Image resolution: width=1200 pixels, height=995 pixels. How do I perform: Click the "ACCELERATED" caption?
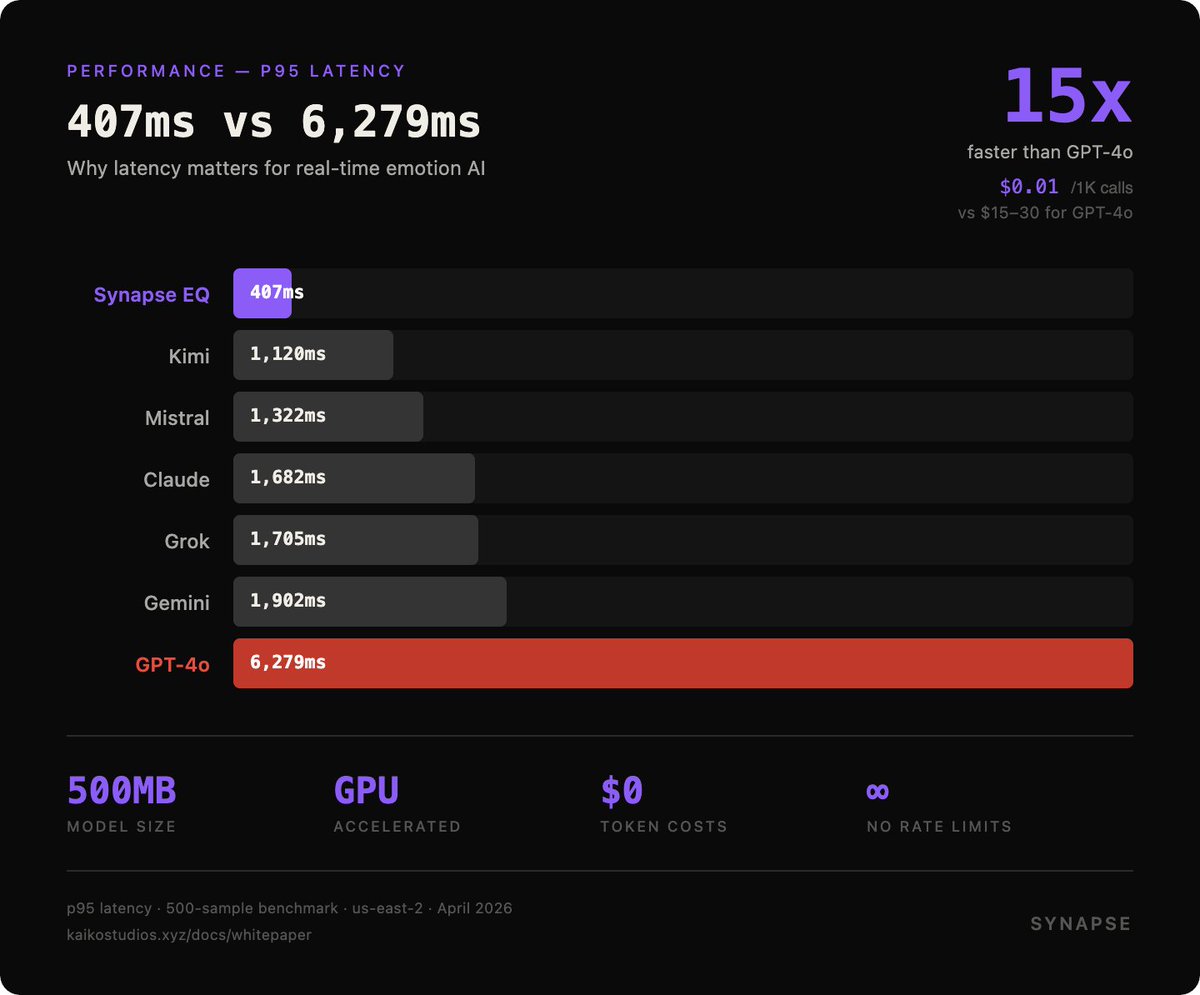[x=397, y=827]
